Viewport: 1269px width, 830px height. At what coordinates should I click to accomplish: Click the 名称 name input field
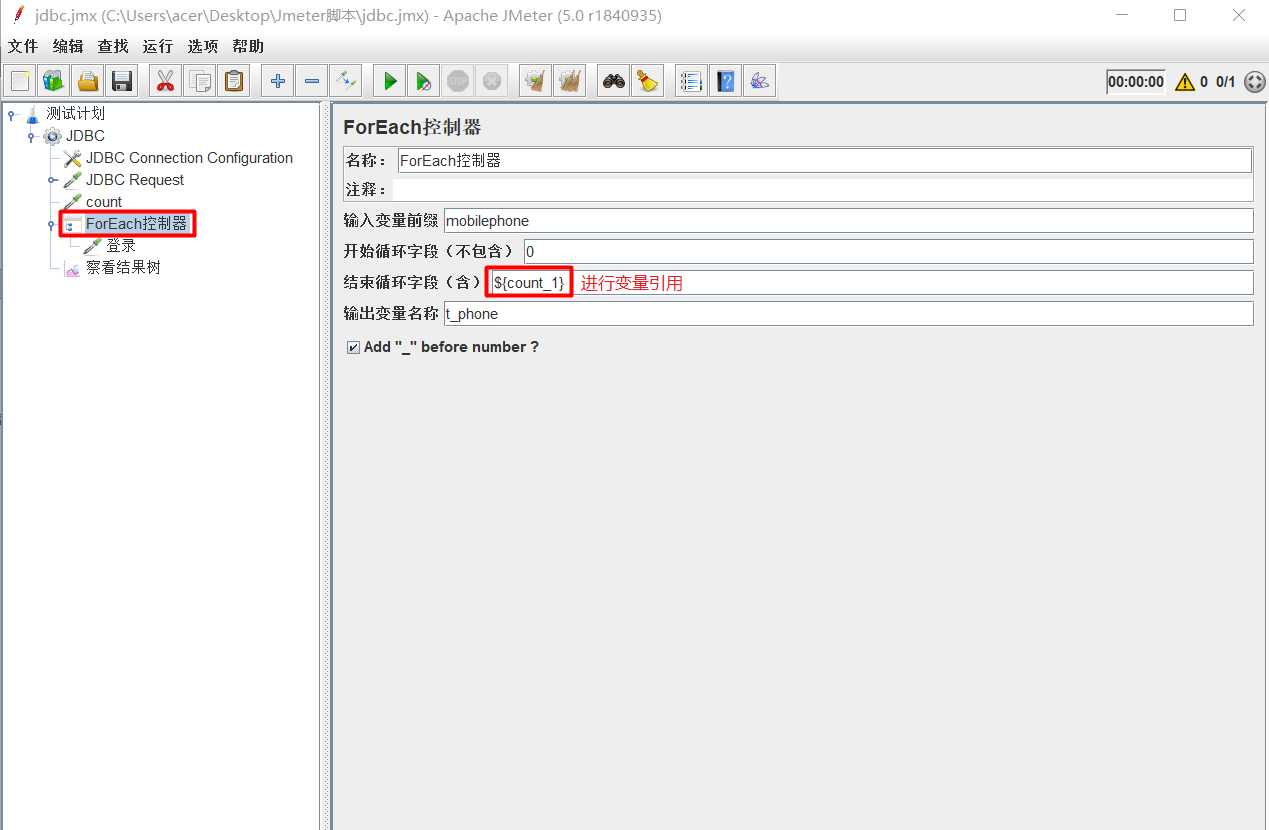(x=824, y=160)
